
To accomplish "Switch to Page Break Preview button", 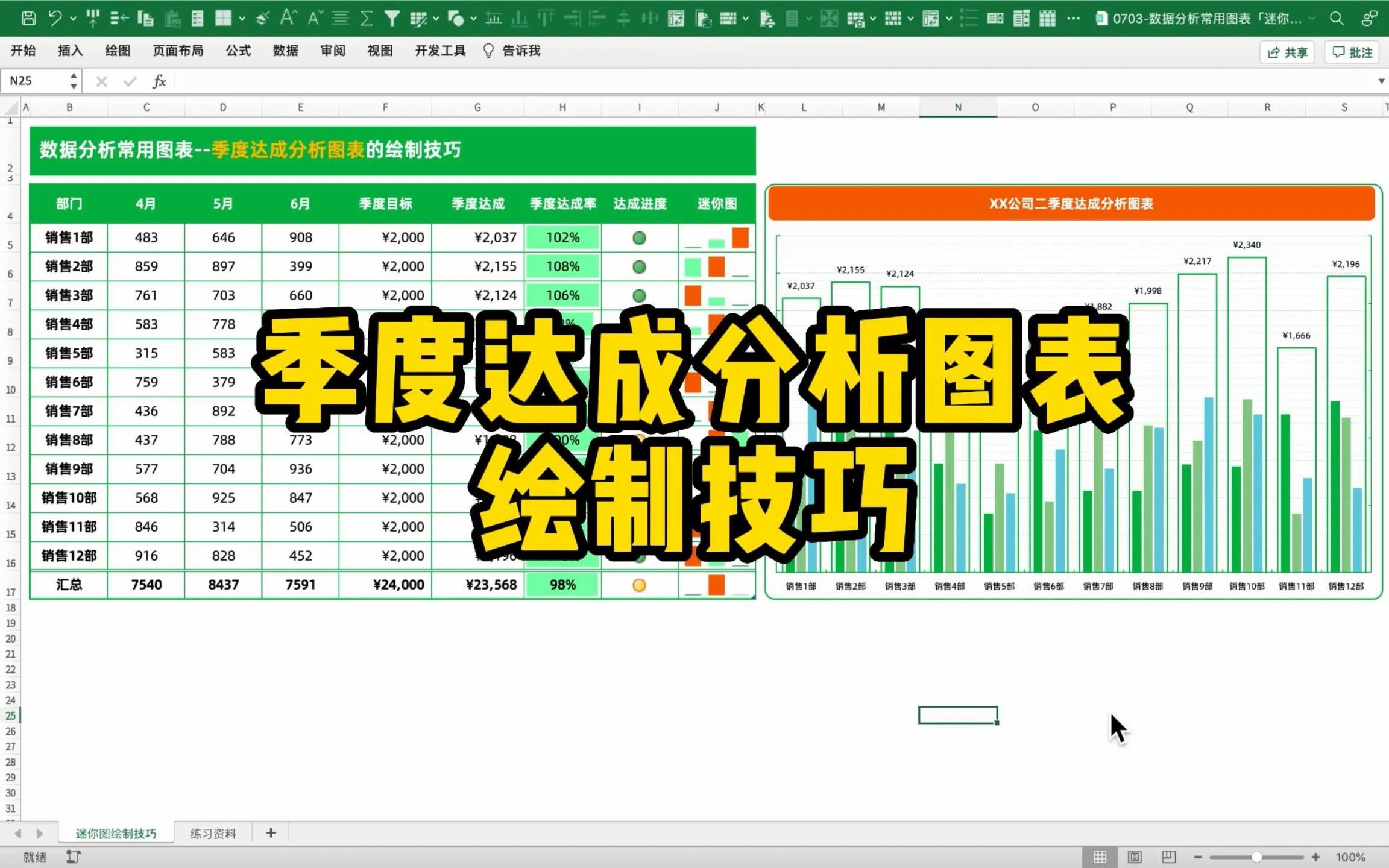I will [1168, 857].
